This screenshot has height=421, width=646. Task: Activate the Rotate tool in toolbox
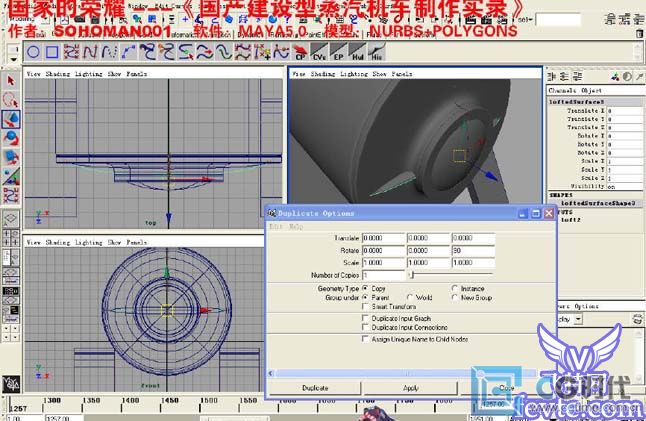(11, 138)
